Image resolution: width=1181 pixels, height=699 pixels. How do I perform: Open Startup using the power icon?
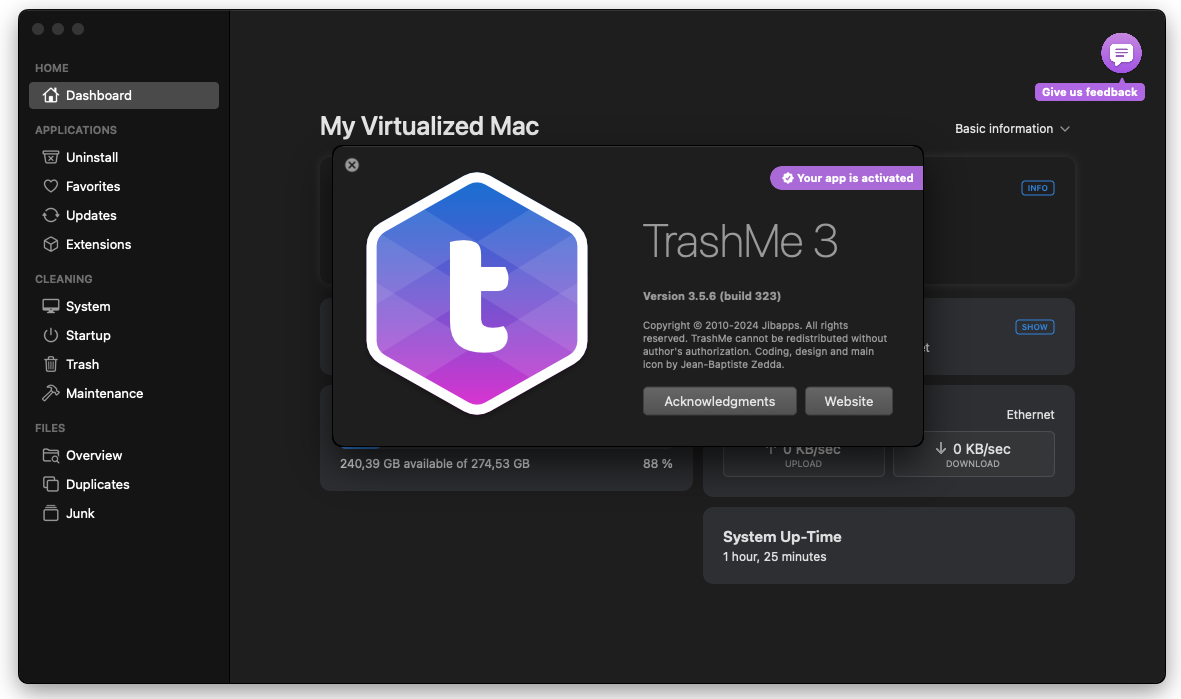(51, 336)
